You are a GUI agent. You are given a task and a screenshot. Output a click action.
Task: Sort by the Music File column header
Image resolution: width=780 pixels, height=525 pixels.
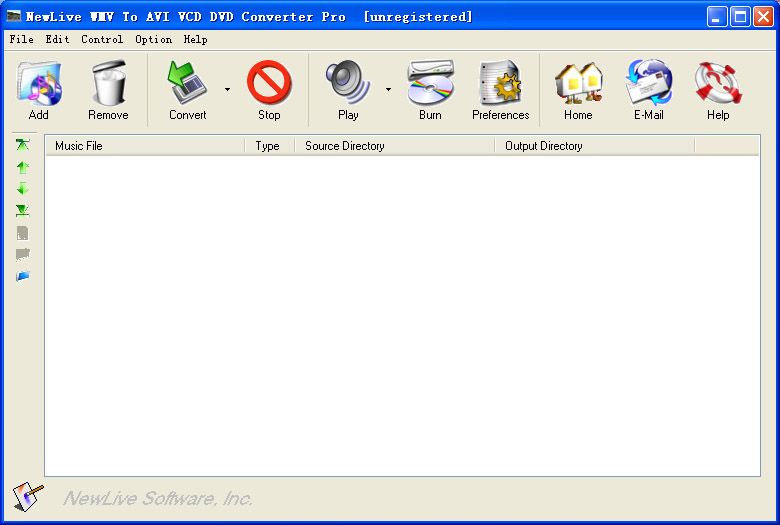145,146
